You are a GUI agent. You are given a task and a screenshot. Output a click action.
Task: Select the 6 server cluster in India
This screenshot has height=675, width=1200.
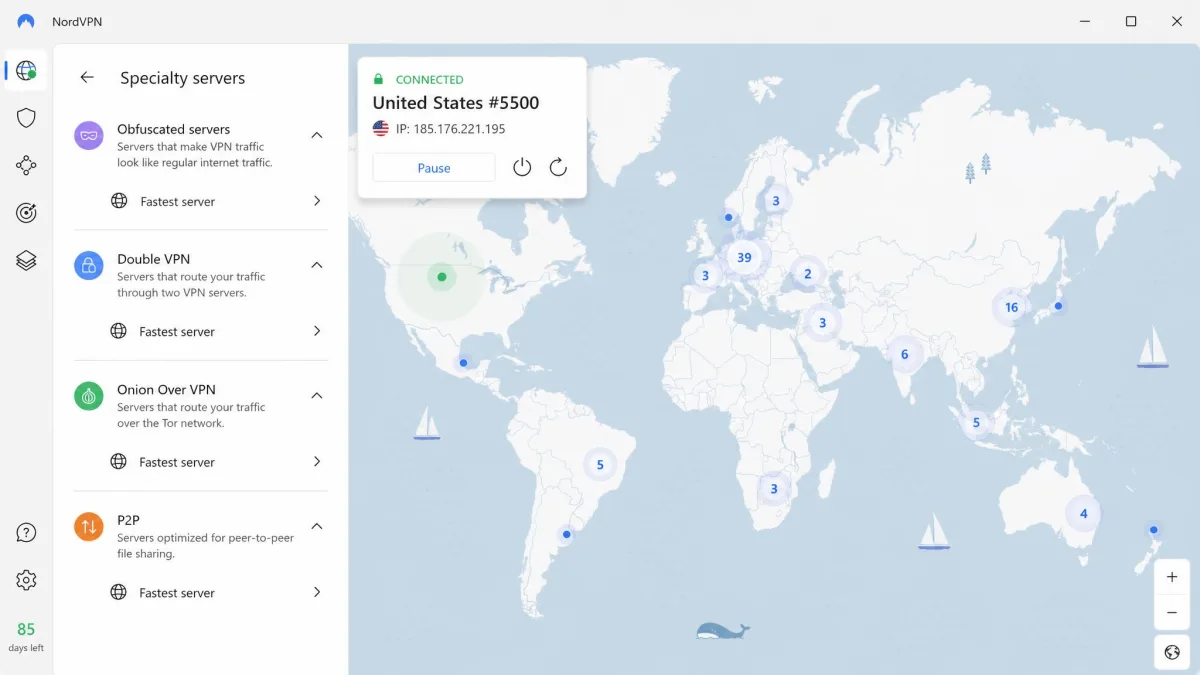coord(905,354)
